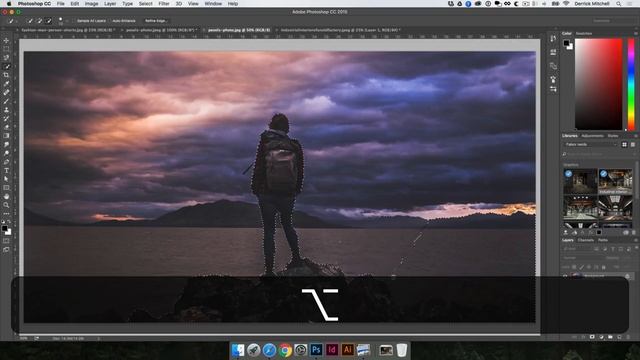The image size is (640, 360).
Task: Open Adobe Illustrator from the Dock
Action: 347,350
